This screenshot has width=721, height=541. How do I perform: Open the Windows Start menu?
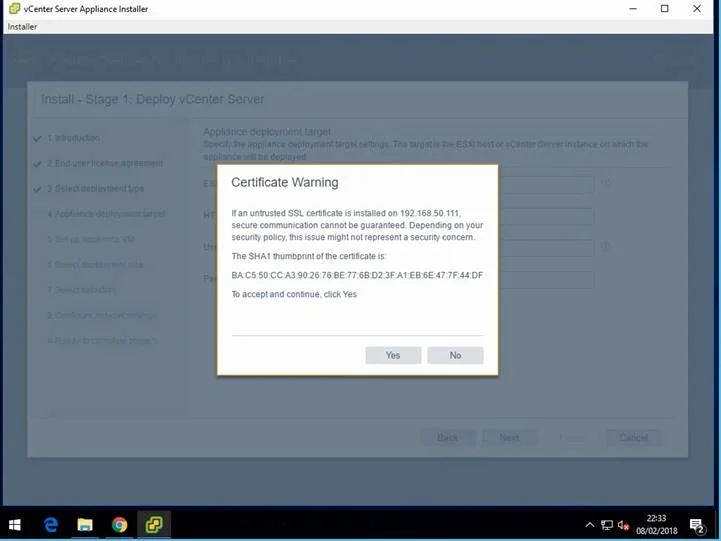pyautogui.click(x=15, y=524)
